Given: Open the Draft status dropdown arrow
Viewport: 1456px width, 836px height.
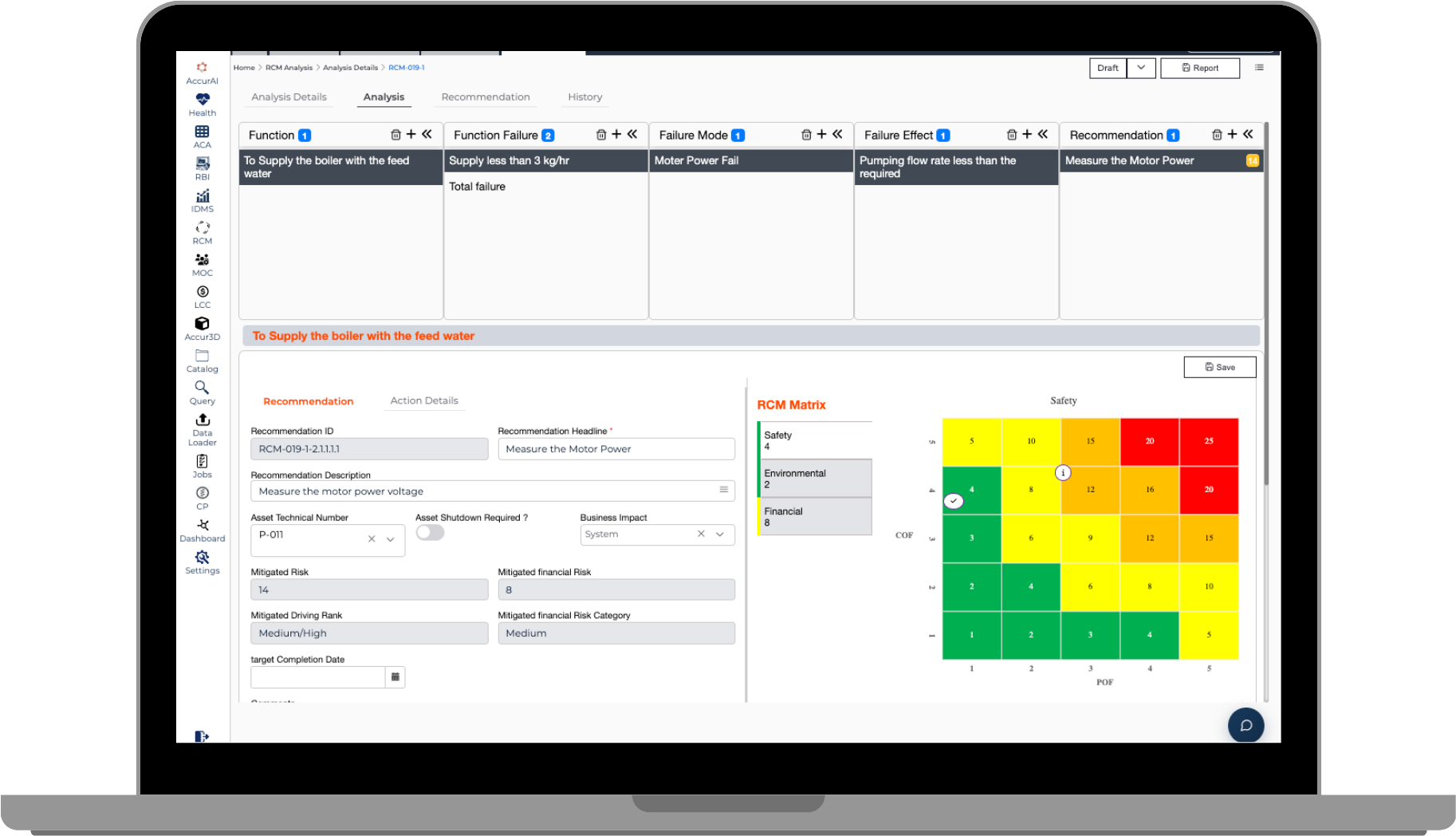Looking at the screenshot, I should [1141, 68].
